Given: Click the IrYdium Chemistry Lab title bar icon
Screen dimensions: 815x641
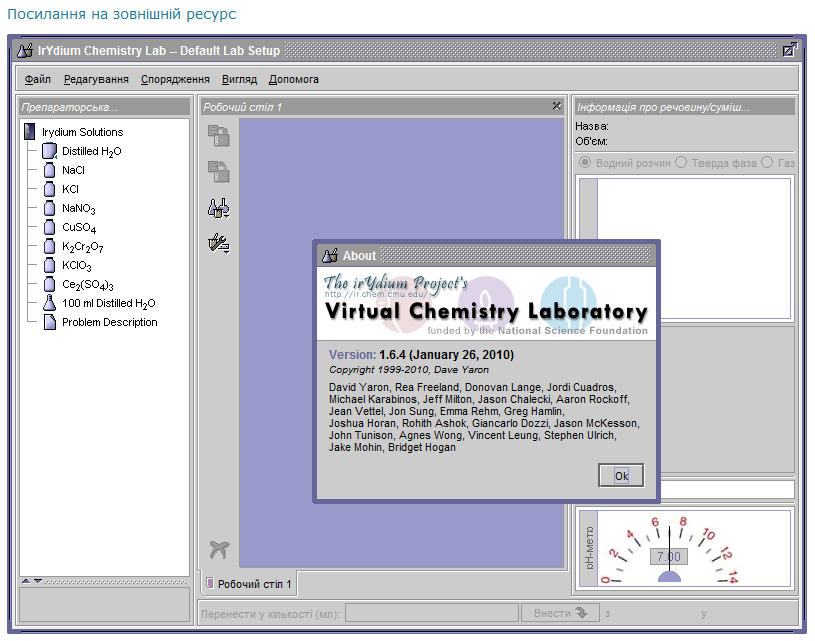Looking at the screenshot, I should [24, 50].
